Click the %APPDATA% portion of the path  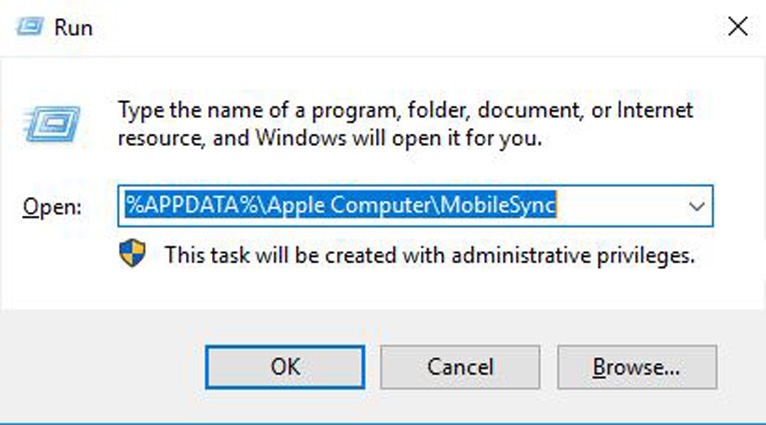tap(167, 206)
